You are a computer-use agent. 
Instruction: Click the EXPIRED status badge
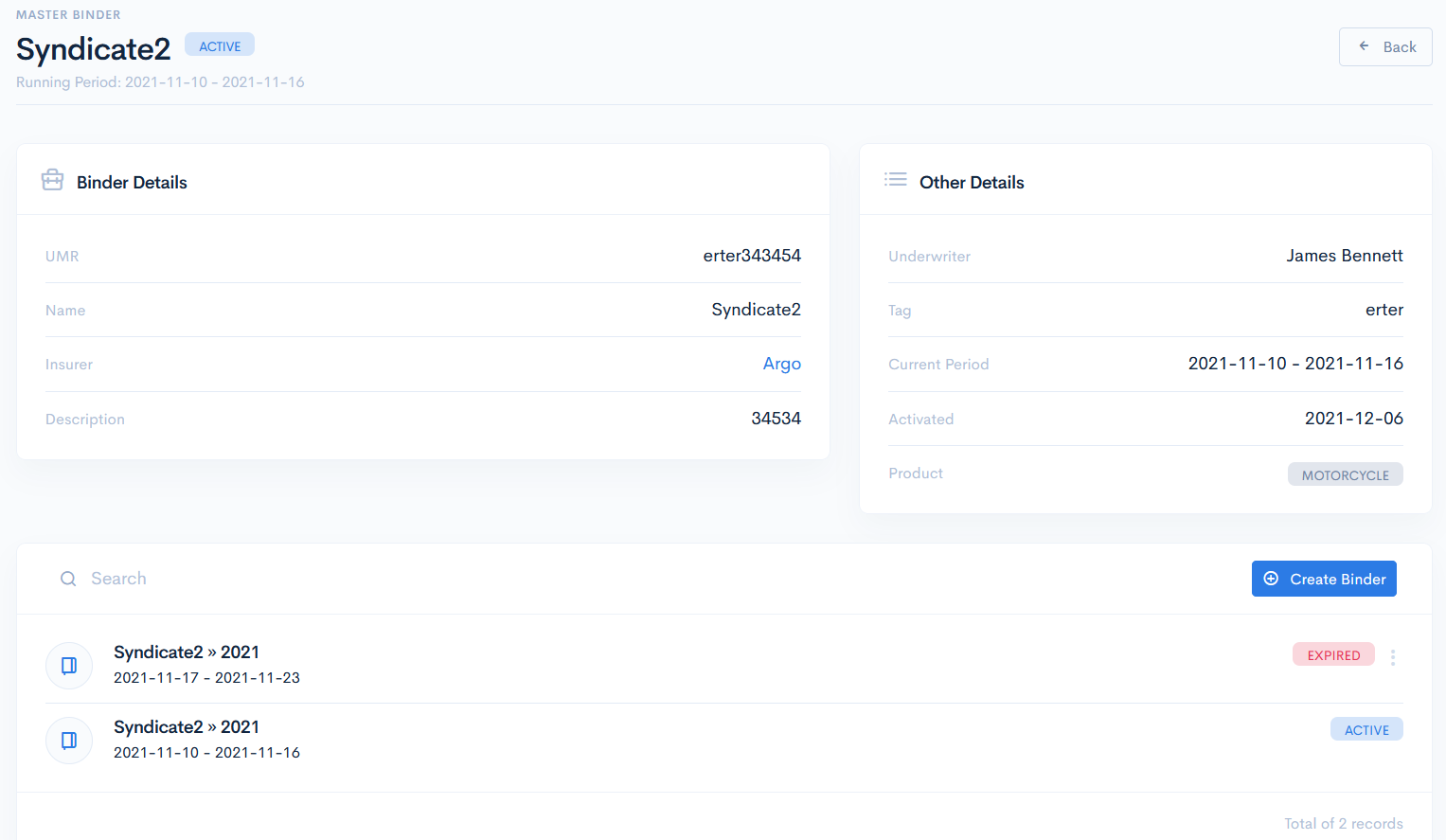point(1332,655)
